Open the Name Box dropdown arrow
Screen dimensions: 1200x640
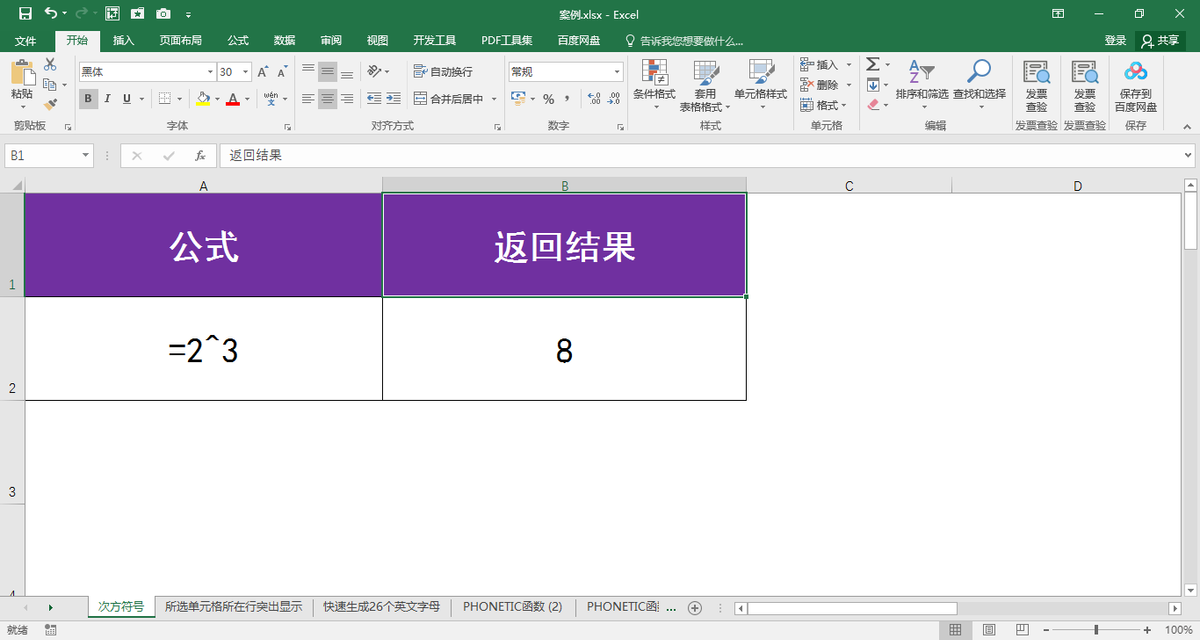pos(85,156)
